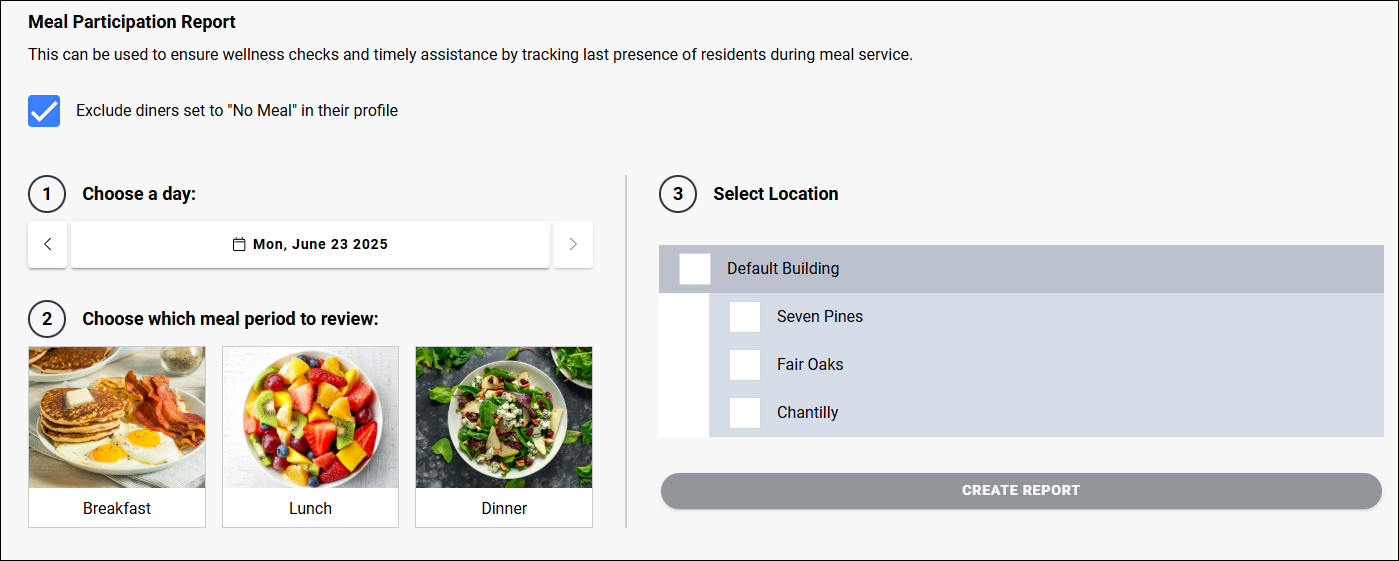Go to previous day with left chevron
Viewport: 1399px width, 561px height.
click(47, 244)
